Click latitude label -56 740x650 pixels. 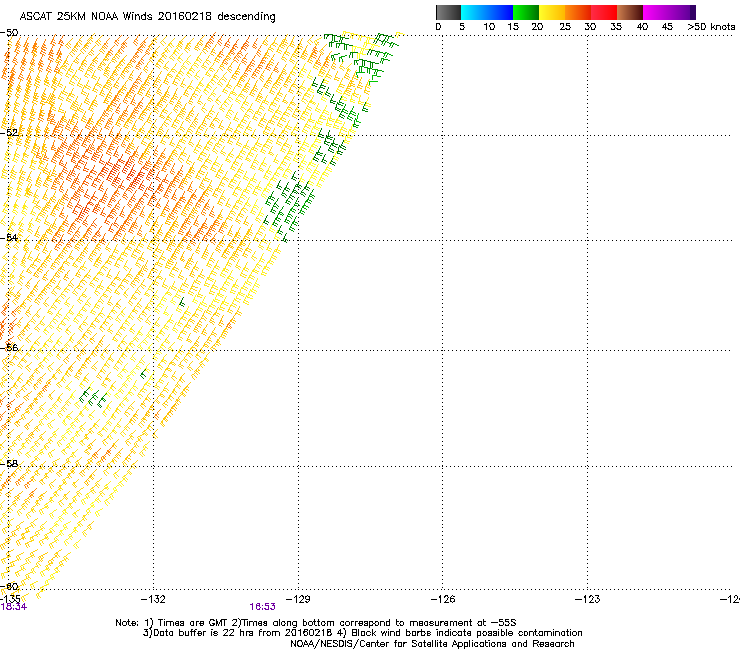coord(9,347)
